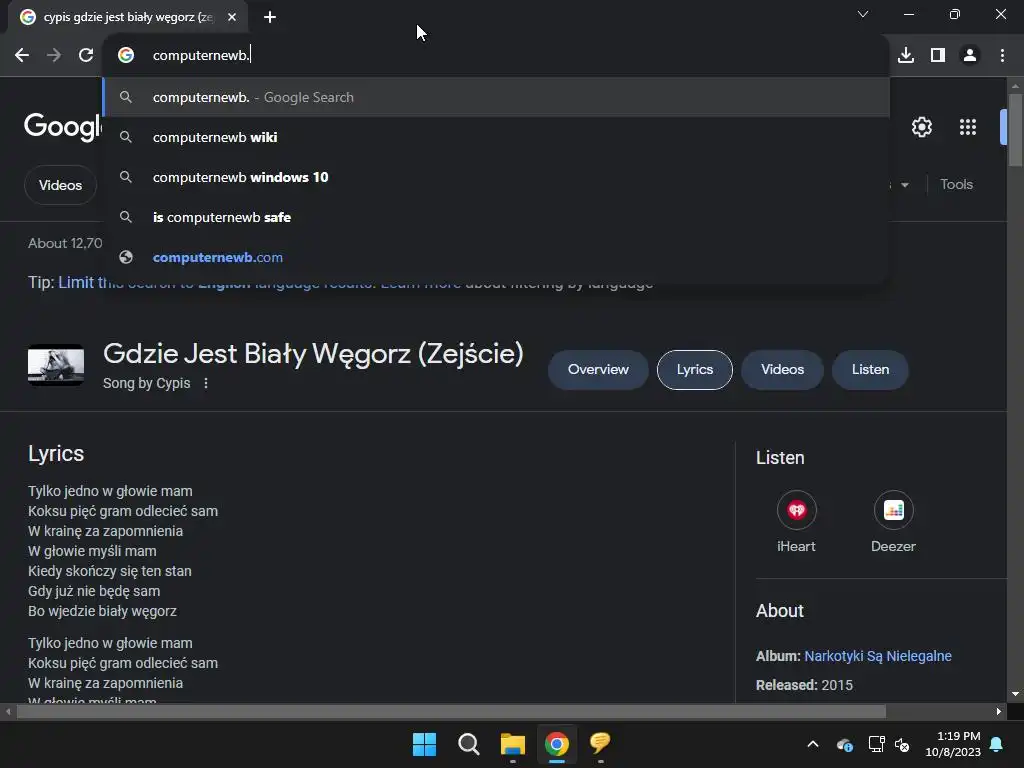Close the cypis gdzie jest biały węgorz tab

coord(232,17)
